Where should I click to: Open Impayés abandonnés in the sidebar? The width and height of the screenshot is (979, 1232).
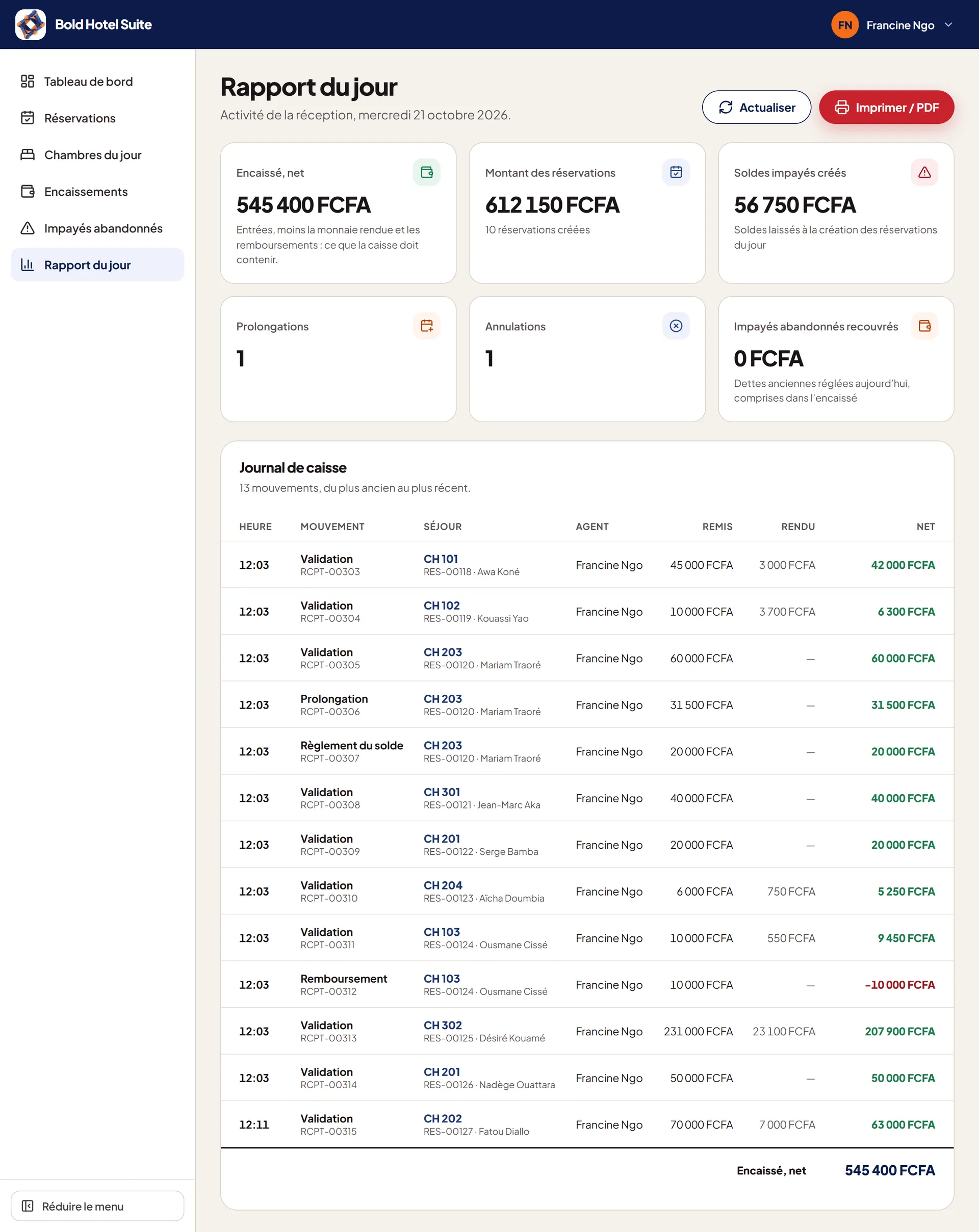click(97, 228)
